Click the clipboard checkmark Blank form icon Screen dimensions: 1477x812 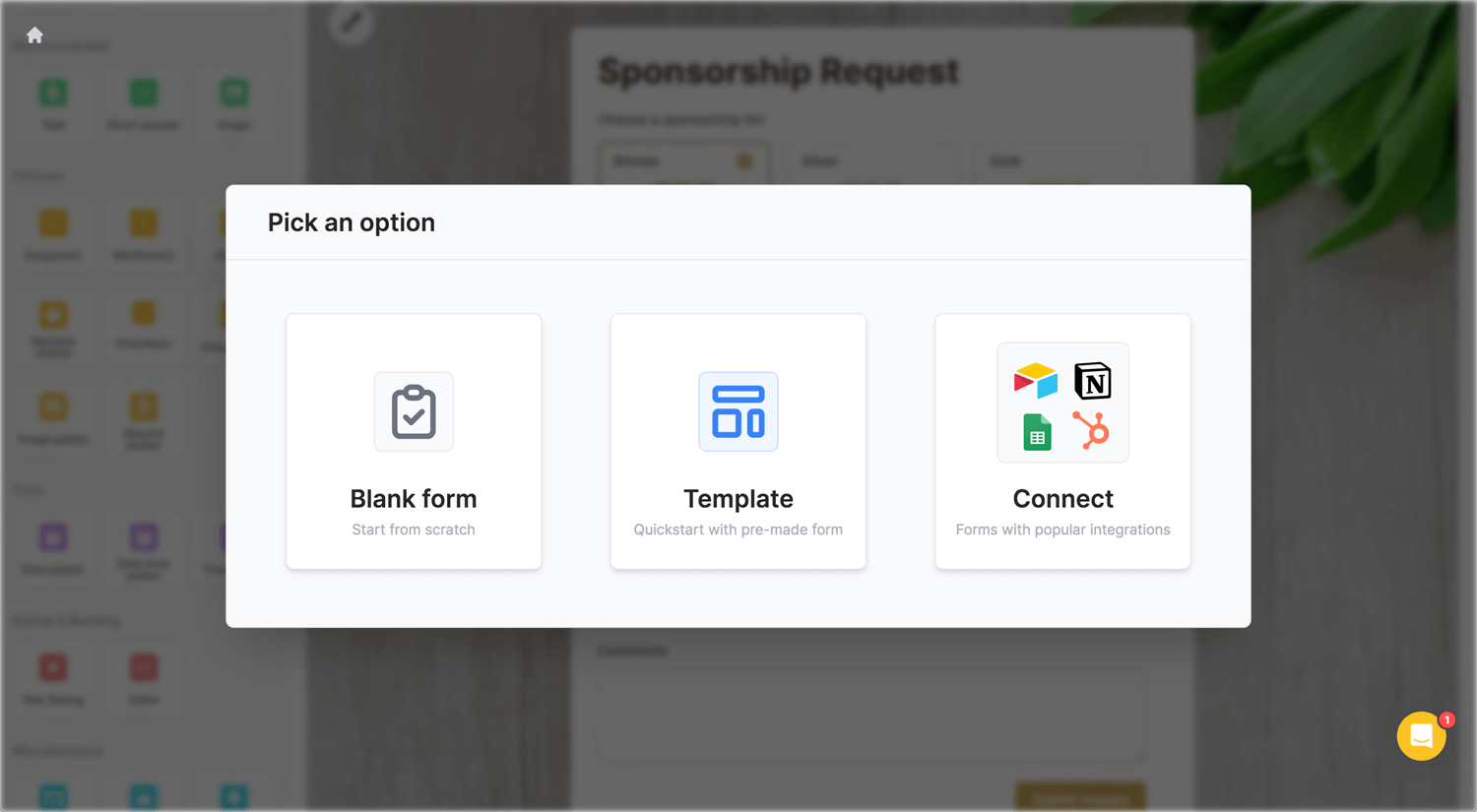pyautogui.click(x=414, y=411)
